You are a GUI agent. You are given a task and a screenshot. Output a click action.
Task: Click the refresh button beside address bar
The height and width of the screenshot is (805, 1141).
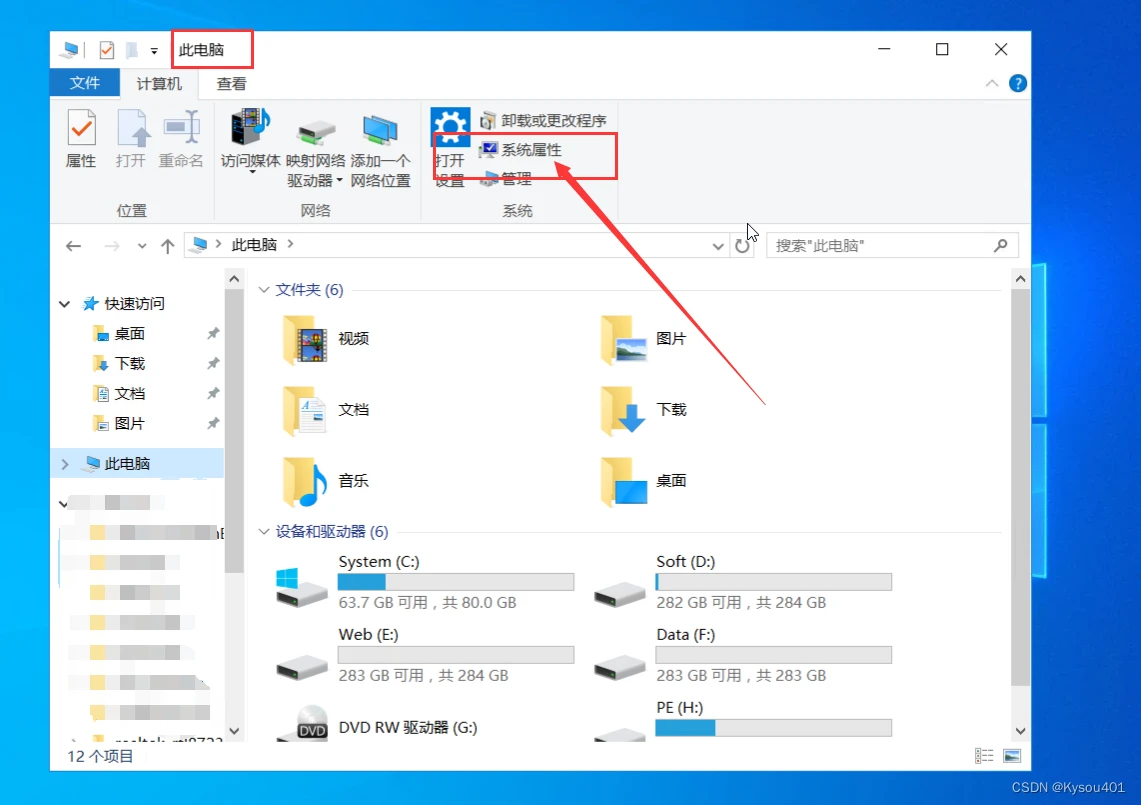pos(742,246)
